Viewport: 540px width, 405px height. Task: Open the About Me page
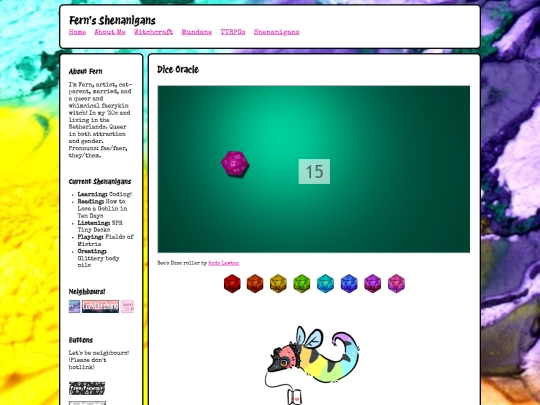click(x=110, y=32)
